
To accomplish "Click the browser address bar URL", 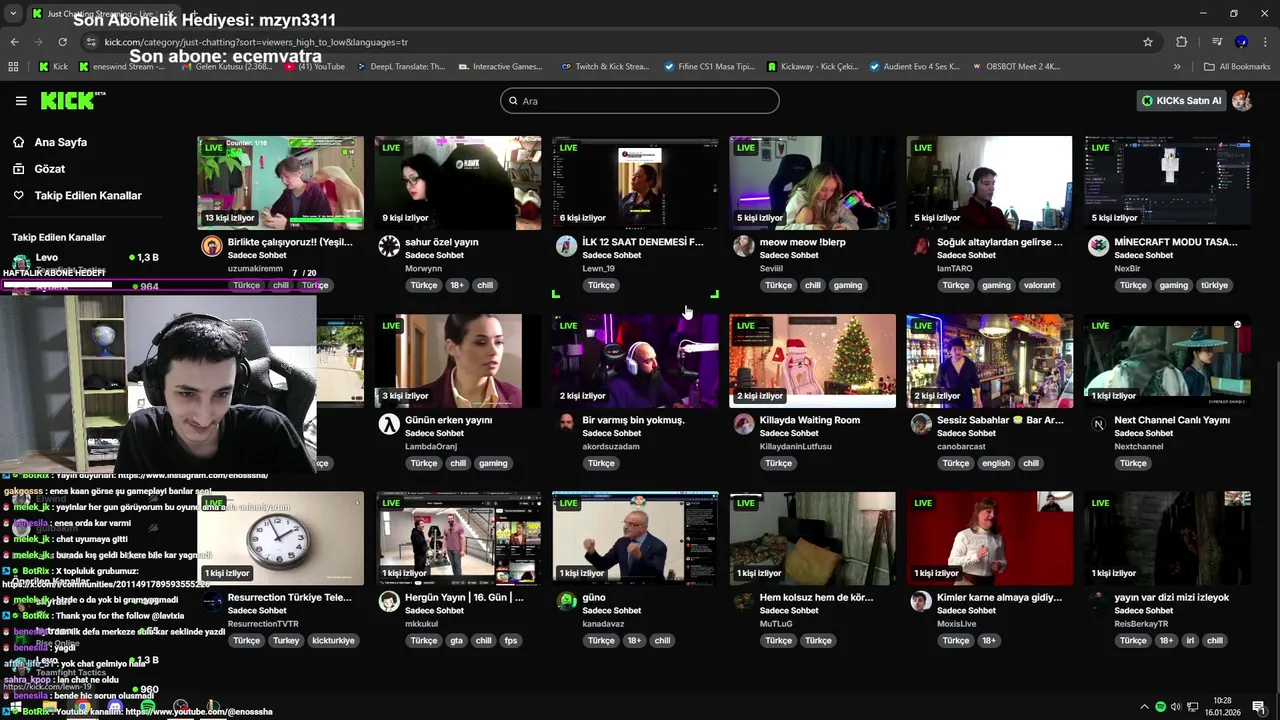I will coord(256,42).
